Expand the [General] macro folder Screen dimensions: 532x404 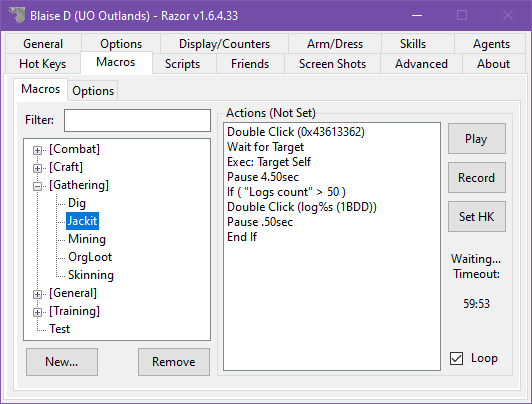[x=37, y=294]
